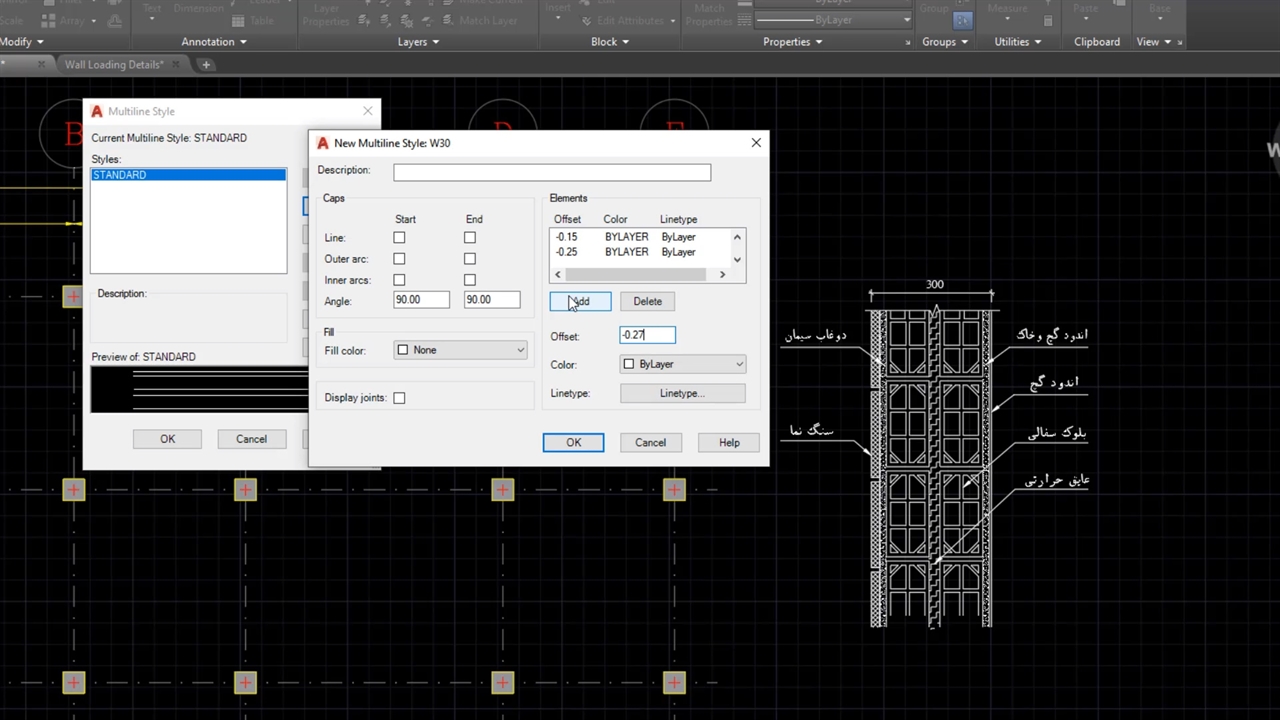Click Elements list scroll-down arrow
This screenshot has height=720, width=1280.
[738, 260]
